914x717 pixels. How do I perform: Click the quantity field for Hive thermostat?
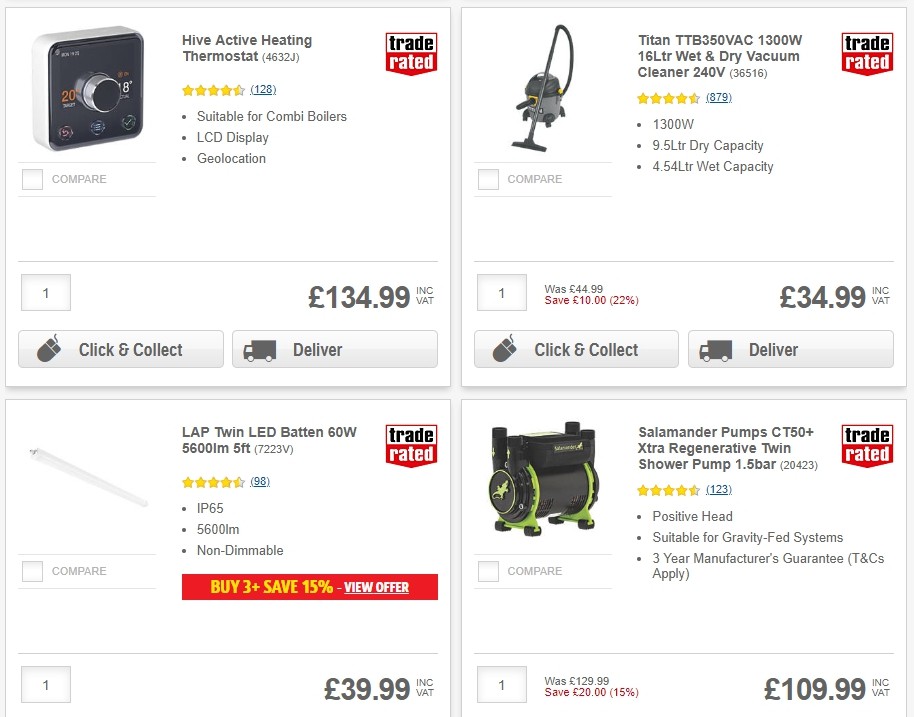(x=45, y=292)
